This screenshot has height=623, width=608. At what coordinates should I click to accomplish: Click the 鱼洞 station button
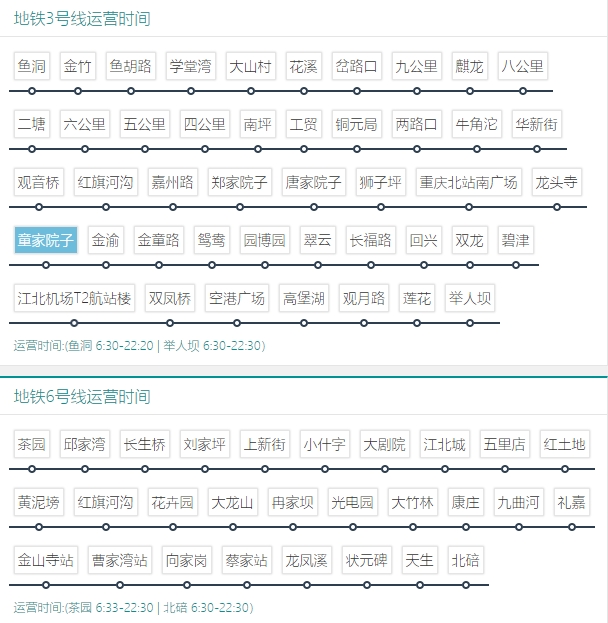pos(32,67)
